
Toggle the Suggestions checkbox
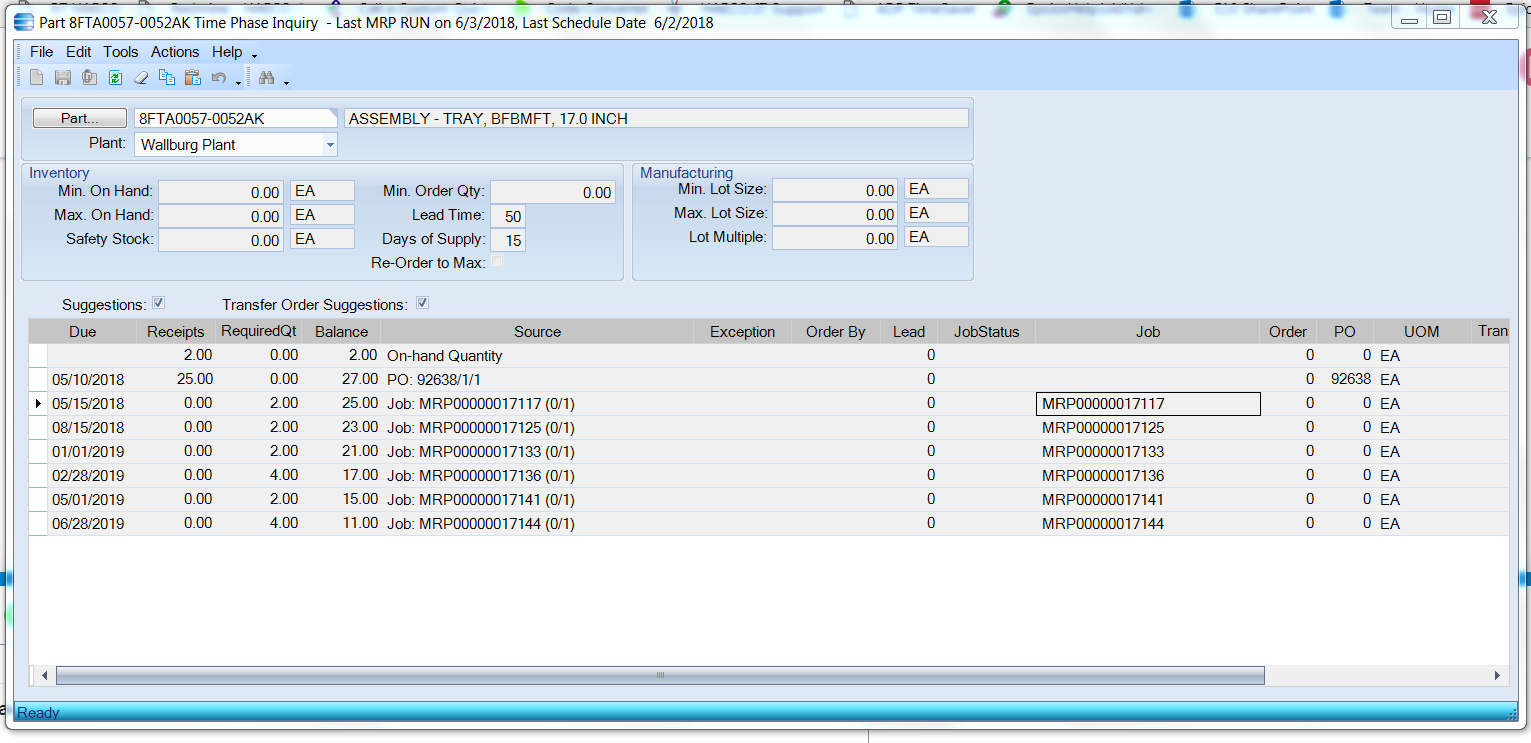158,303
